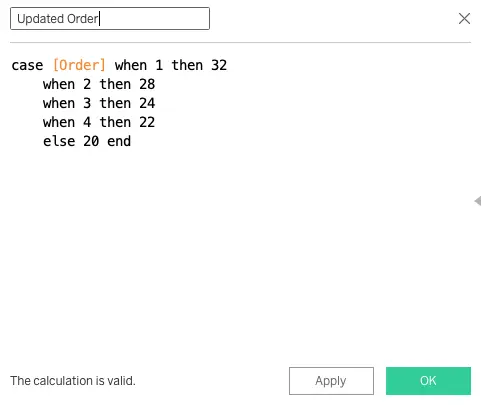The image size is (482, 405).
Task: Place cursor at the value 22
Action: (147, 122)
